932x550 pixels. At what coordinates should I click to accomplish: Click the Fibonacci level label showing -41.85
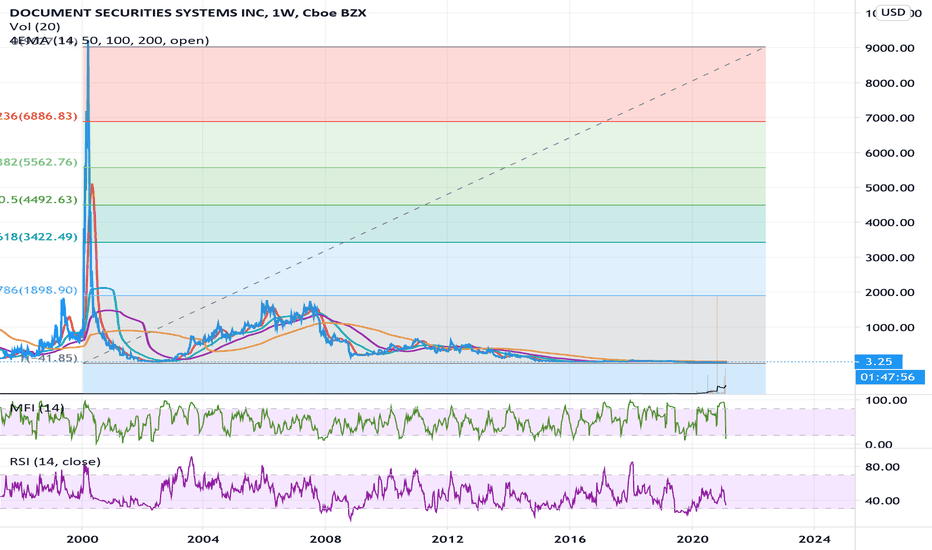(49, 358)
